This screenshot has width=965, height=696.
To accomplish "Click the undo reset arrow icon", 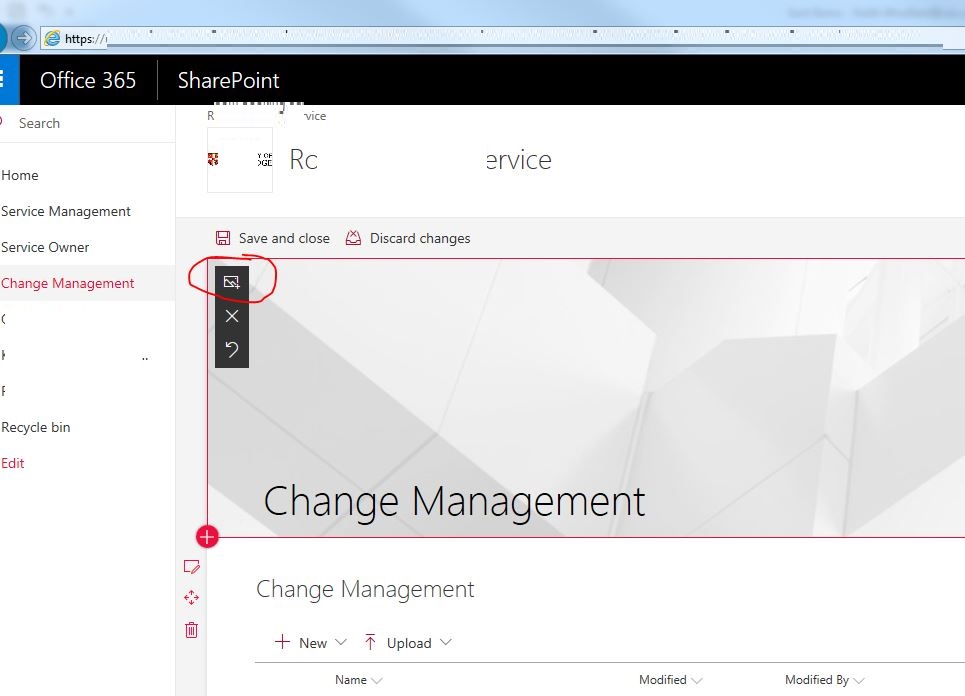I will 232,350.
